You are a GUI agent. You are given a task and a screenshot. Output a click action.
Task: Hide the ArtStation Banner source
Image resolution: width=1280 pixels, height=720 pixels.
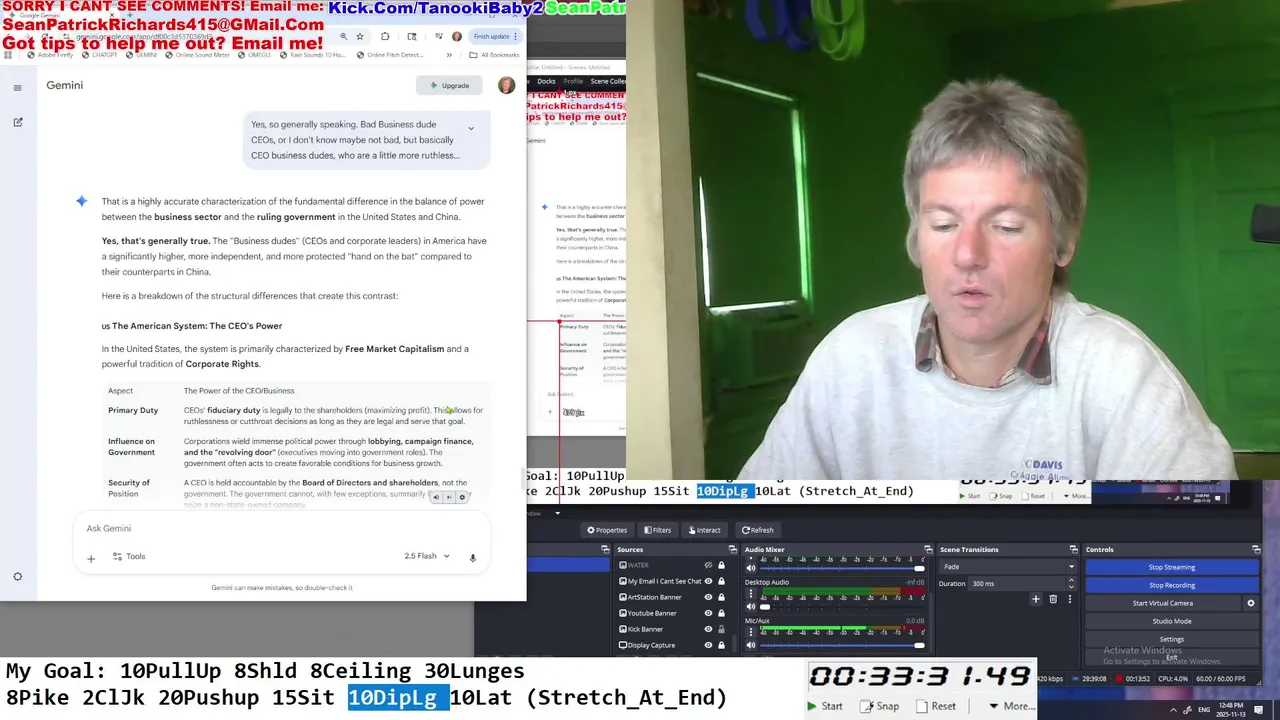[x=708, y=597]
